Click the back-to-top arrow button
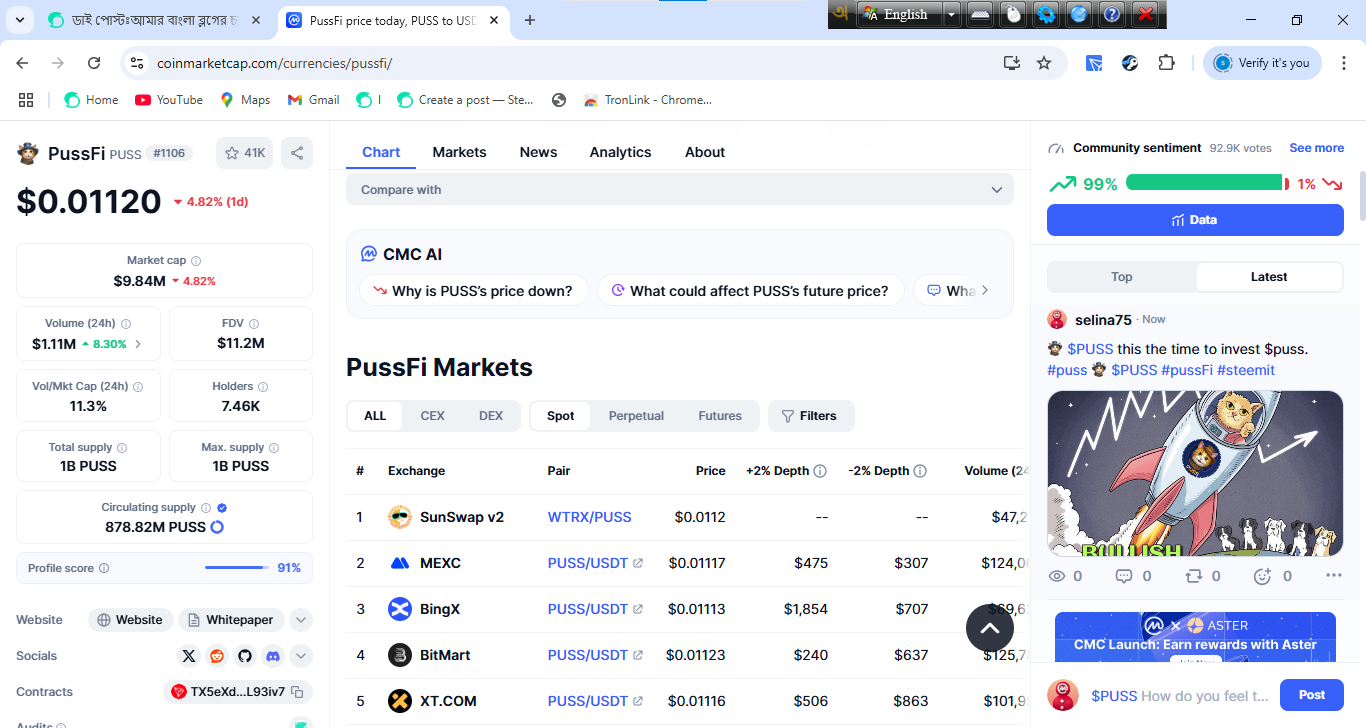Viewport: 1366px width, 728px height. [990, 628]
